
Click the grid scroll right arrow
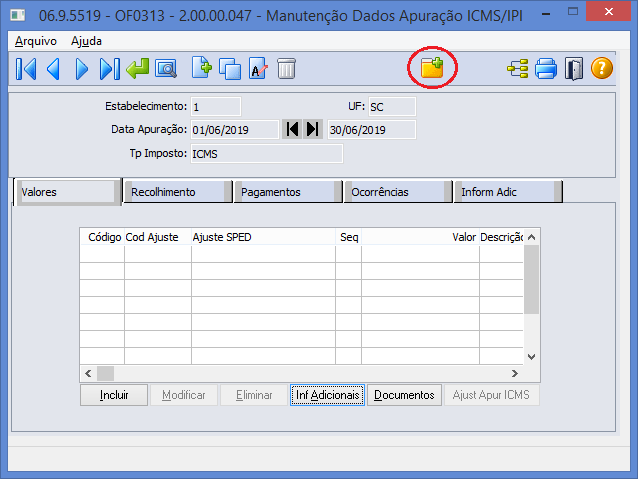515,373
